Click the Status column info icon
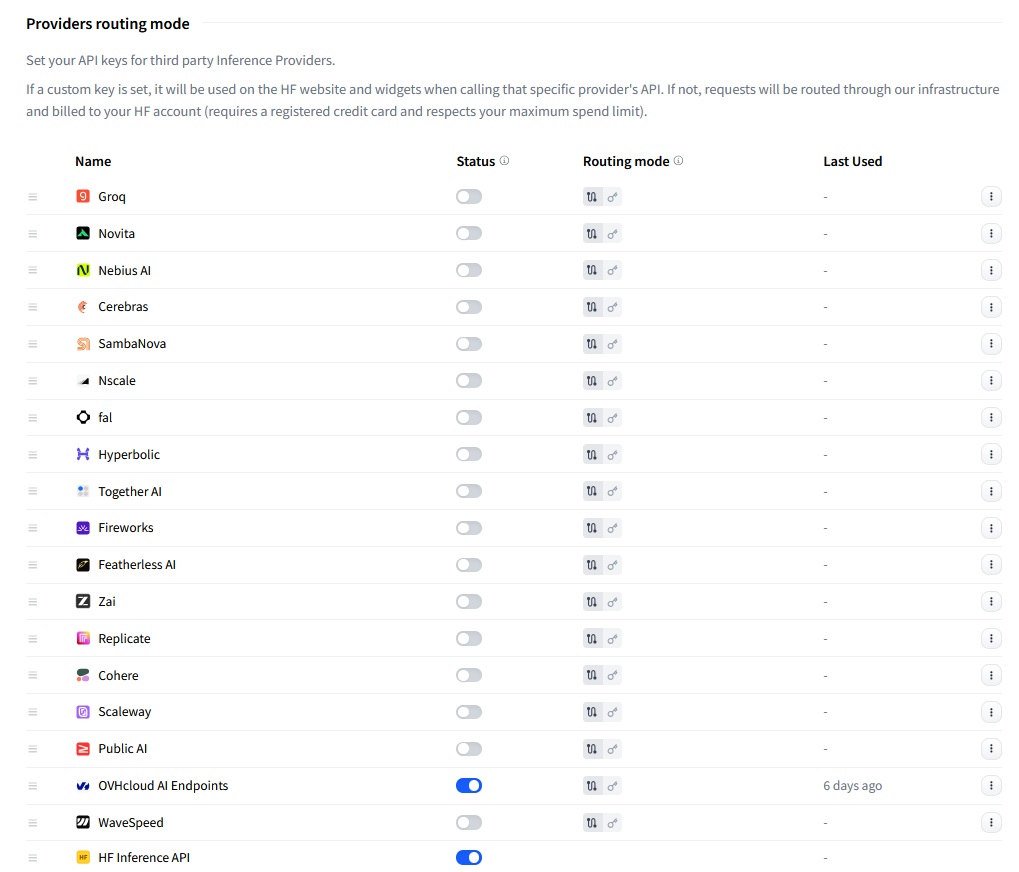Image resolution: width=1019 pixels, height=872 pixels. point(505,161)
